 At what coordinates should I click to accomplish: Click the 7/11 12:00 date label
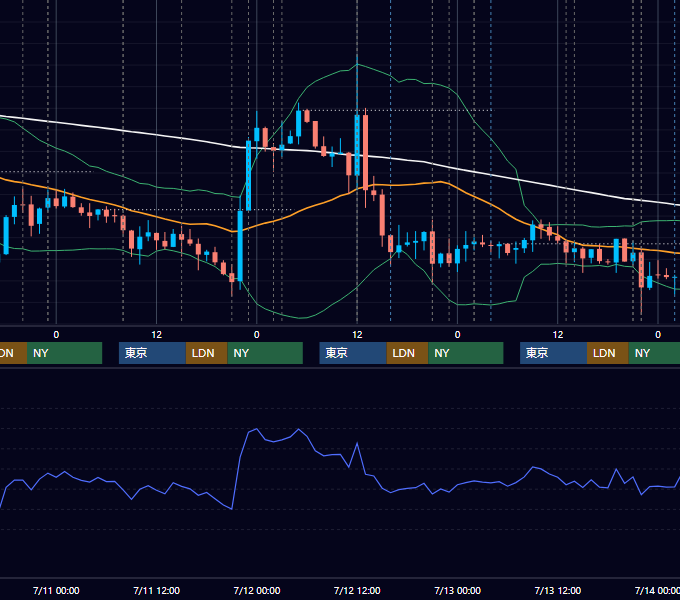157,590
